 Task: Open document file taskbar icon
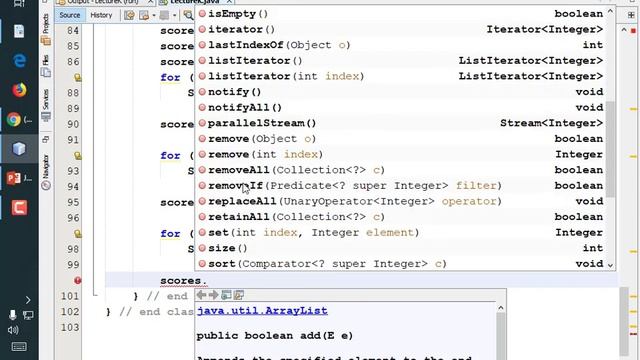pos(19,31)
